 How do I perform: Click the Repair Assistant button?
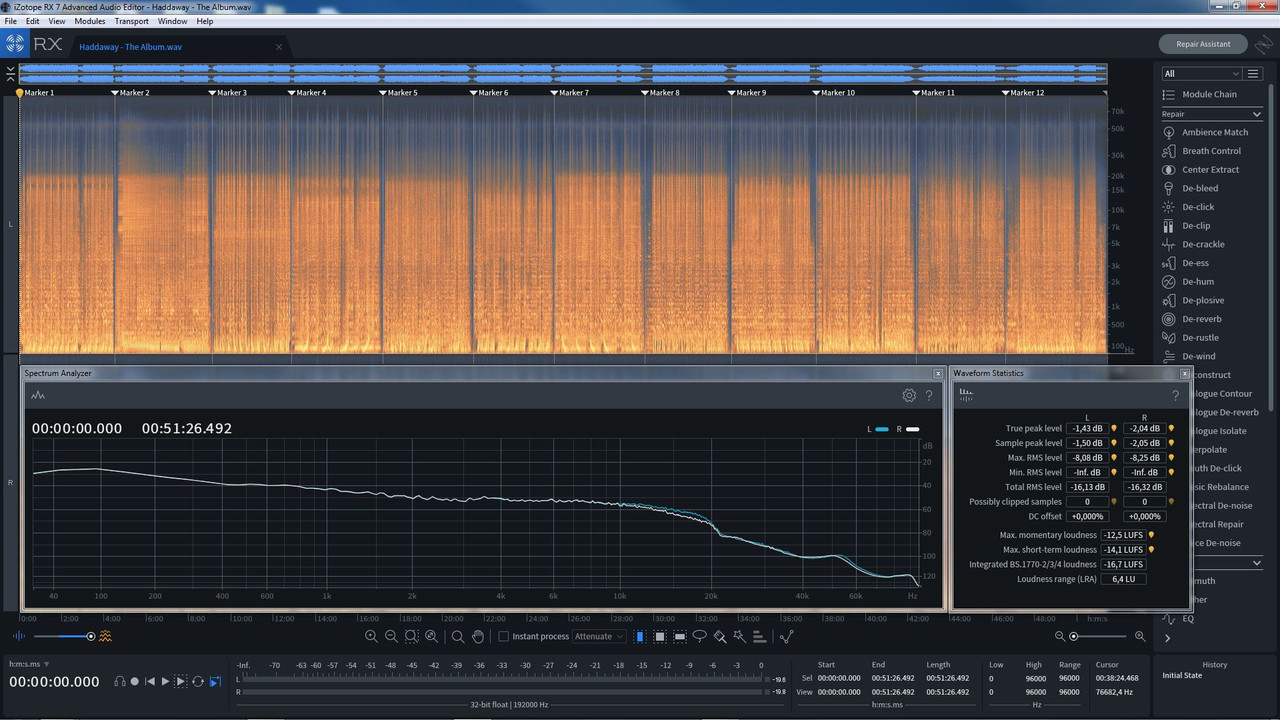coord(1203,44)
